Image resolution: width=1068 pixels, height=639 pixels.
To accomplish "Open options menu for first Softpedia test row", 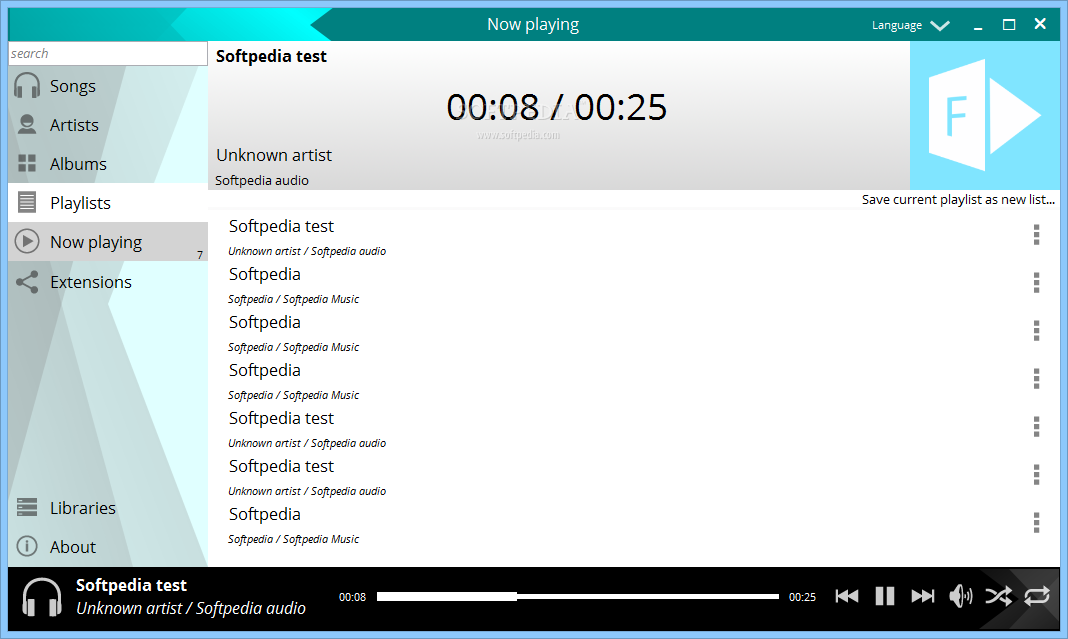I will 1036,234.
